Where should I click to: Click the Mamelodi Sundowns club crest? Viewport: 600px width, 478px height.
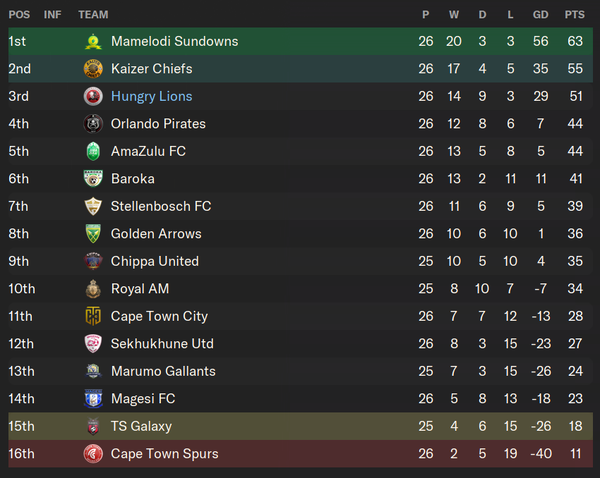(93, 41)
